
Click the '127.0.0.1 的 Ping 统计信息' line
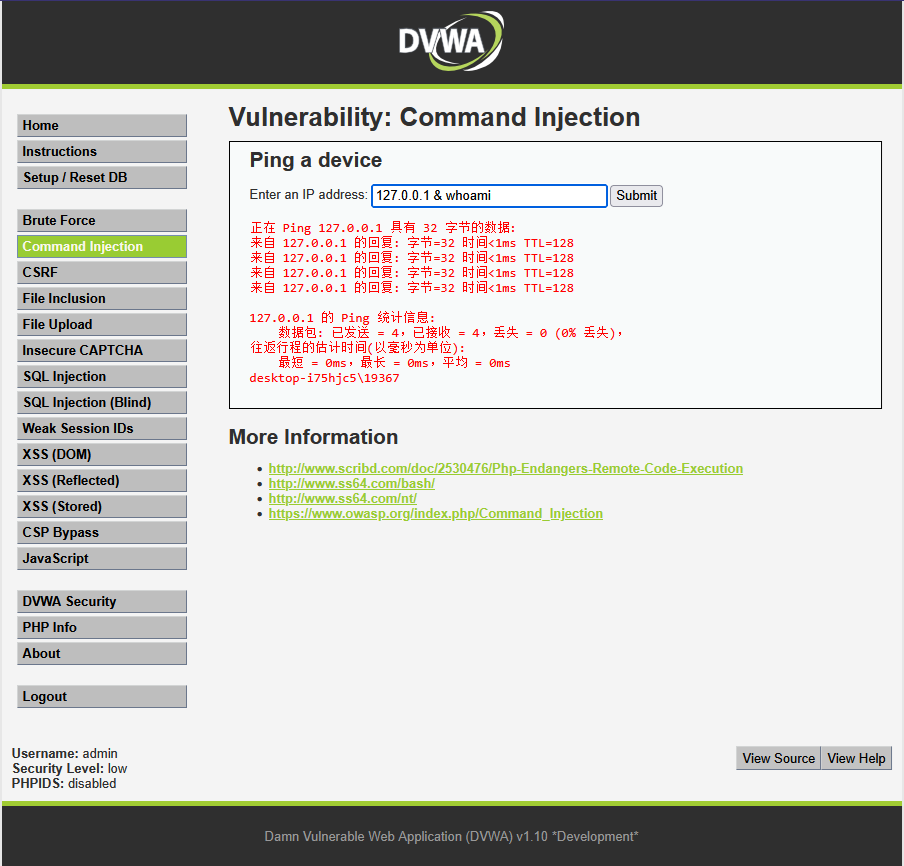click(x=342, y=318)
